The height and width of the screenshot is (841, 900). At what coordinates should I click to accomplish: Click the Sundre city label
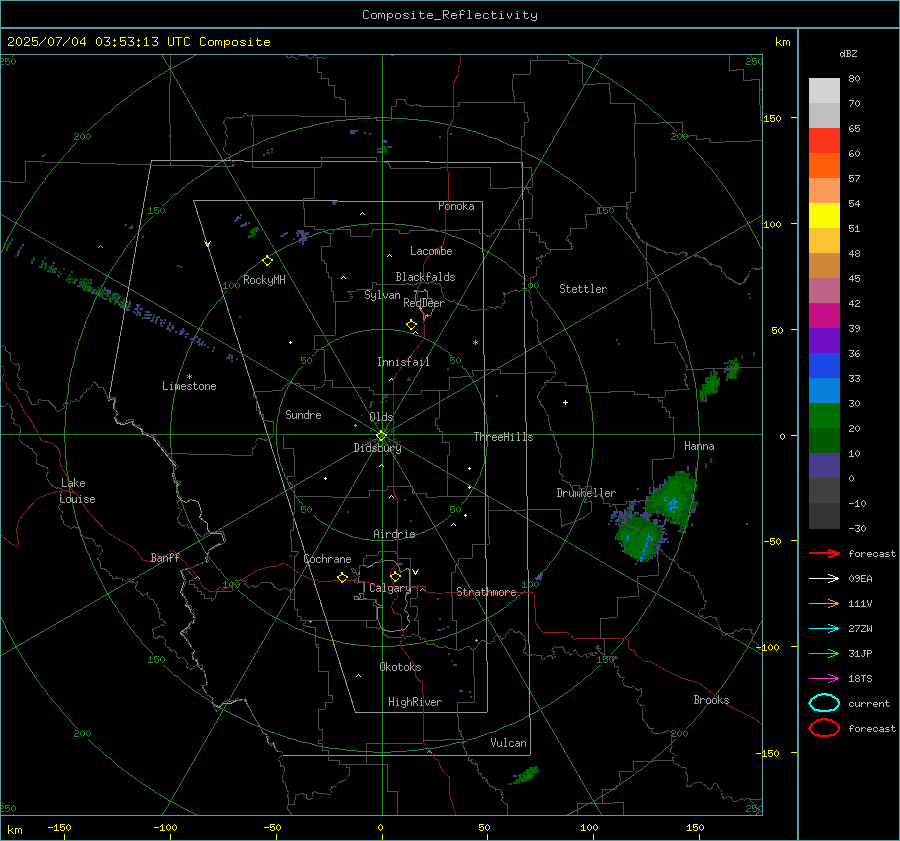point(303,414)
